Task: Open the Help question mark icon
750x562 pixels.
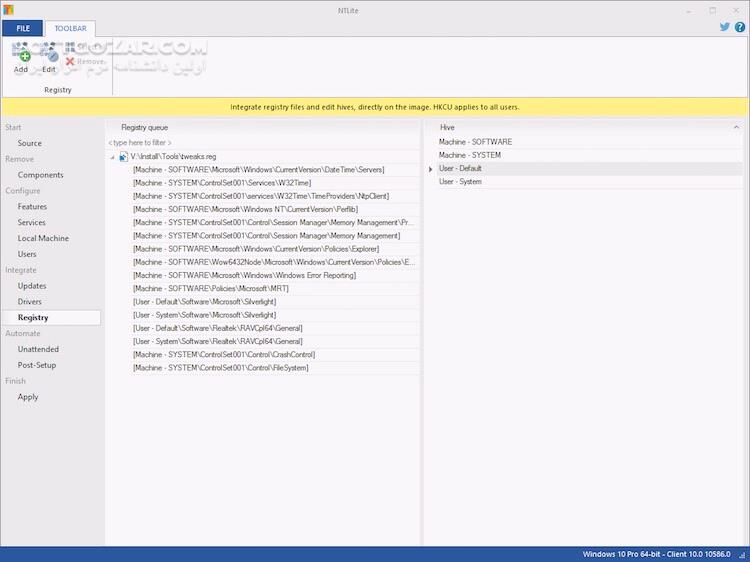Action: pyautogui.click(x=739, y=28)
